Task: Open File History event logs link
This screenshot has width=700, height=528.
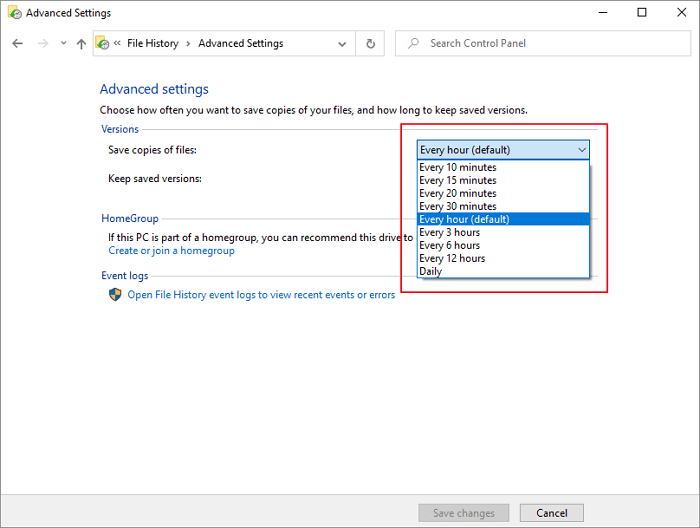Action: tap(261, 295)
